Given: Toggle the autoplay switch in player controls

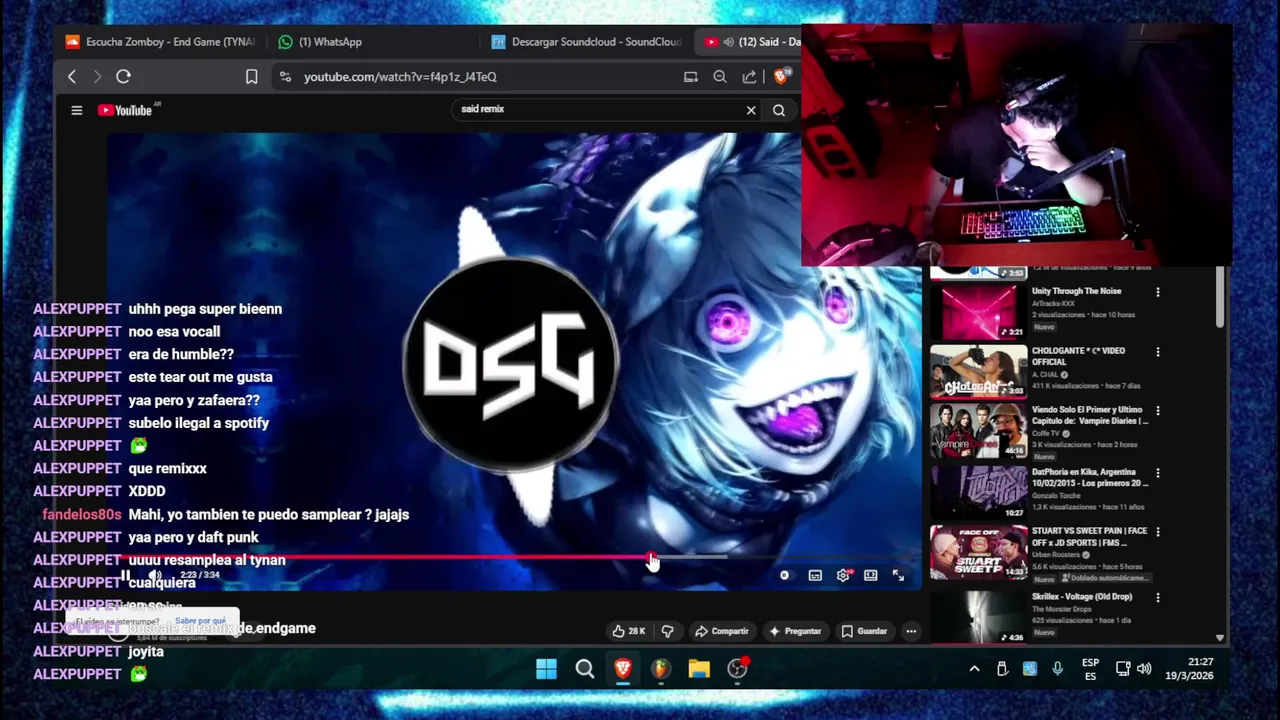Looking at the screenshot, I should coord(785,575).
